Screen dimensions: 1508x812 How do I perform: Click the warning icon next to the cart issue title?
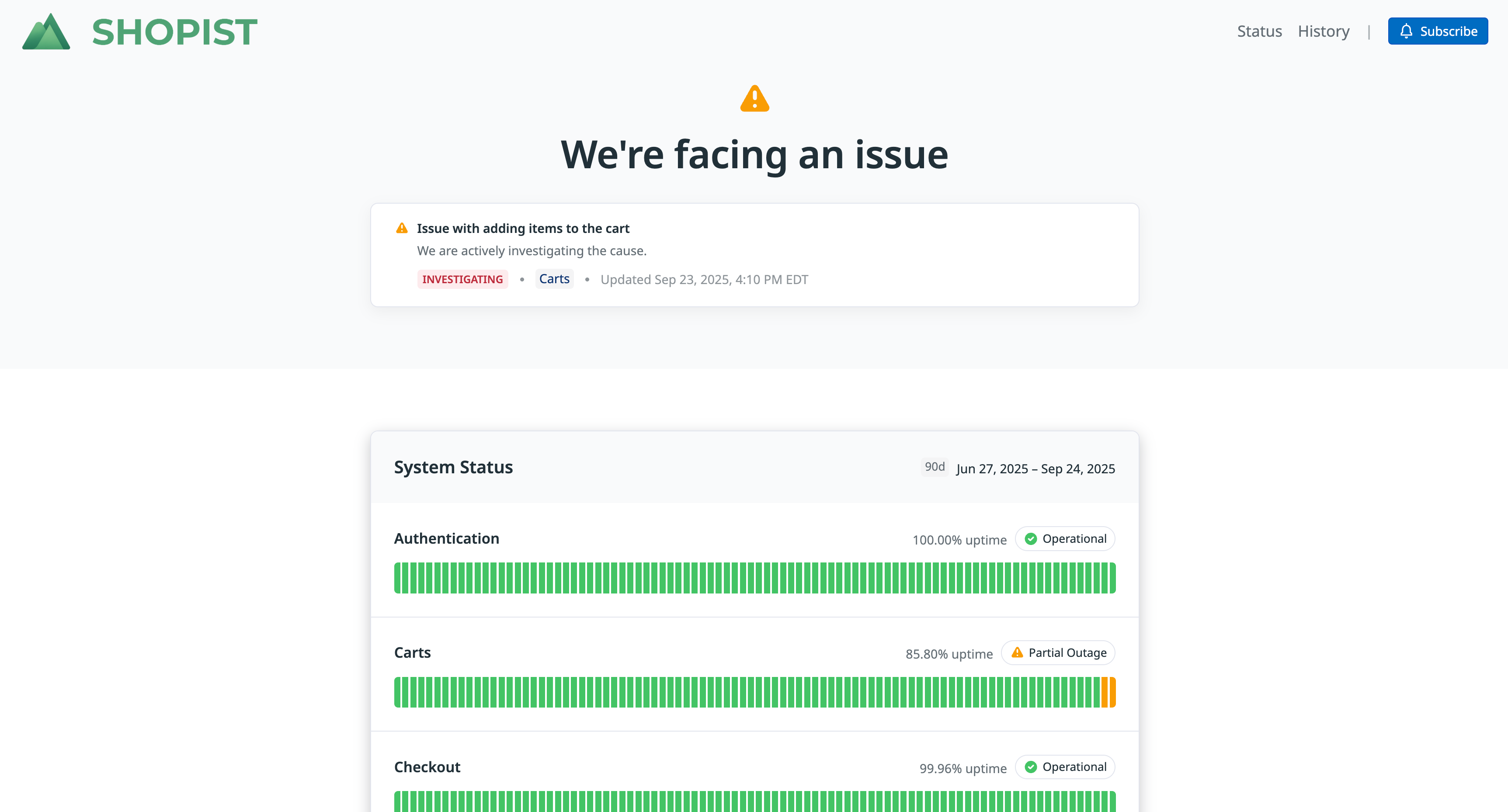402,228
